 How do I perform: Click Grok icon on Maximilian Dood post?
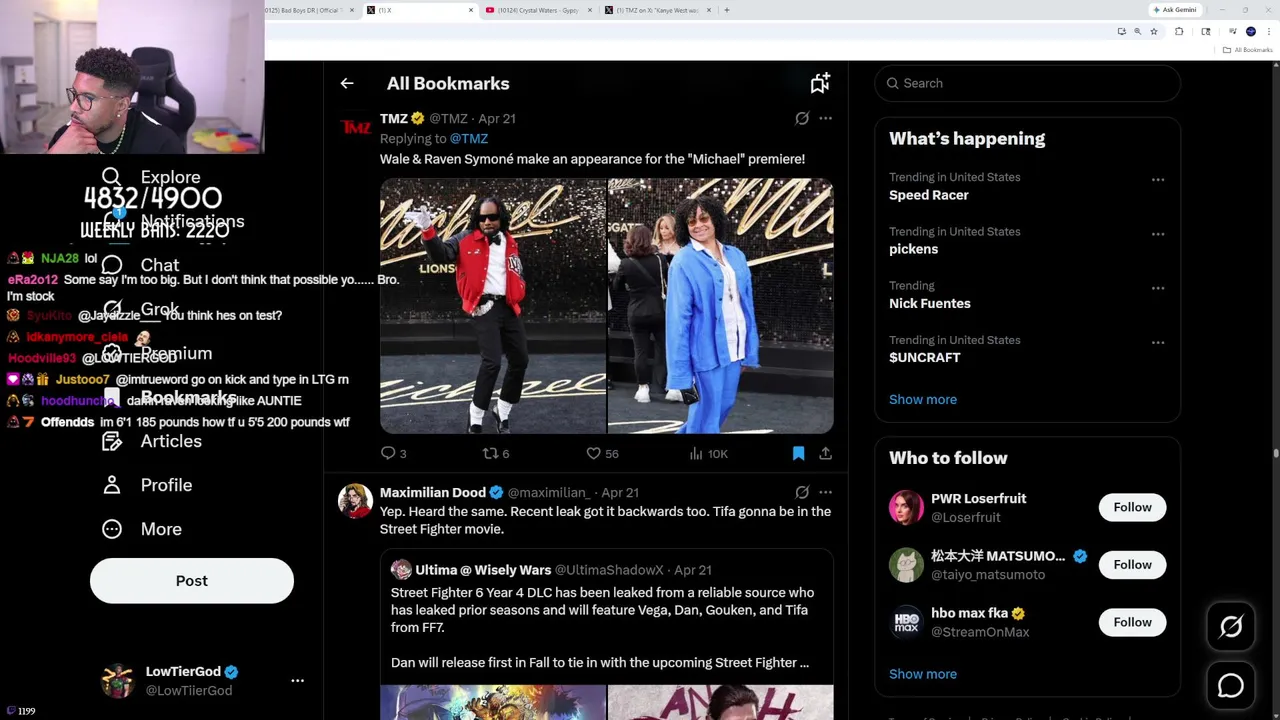tap(802, 492)
